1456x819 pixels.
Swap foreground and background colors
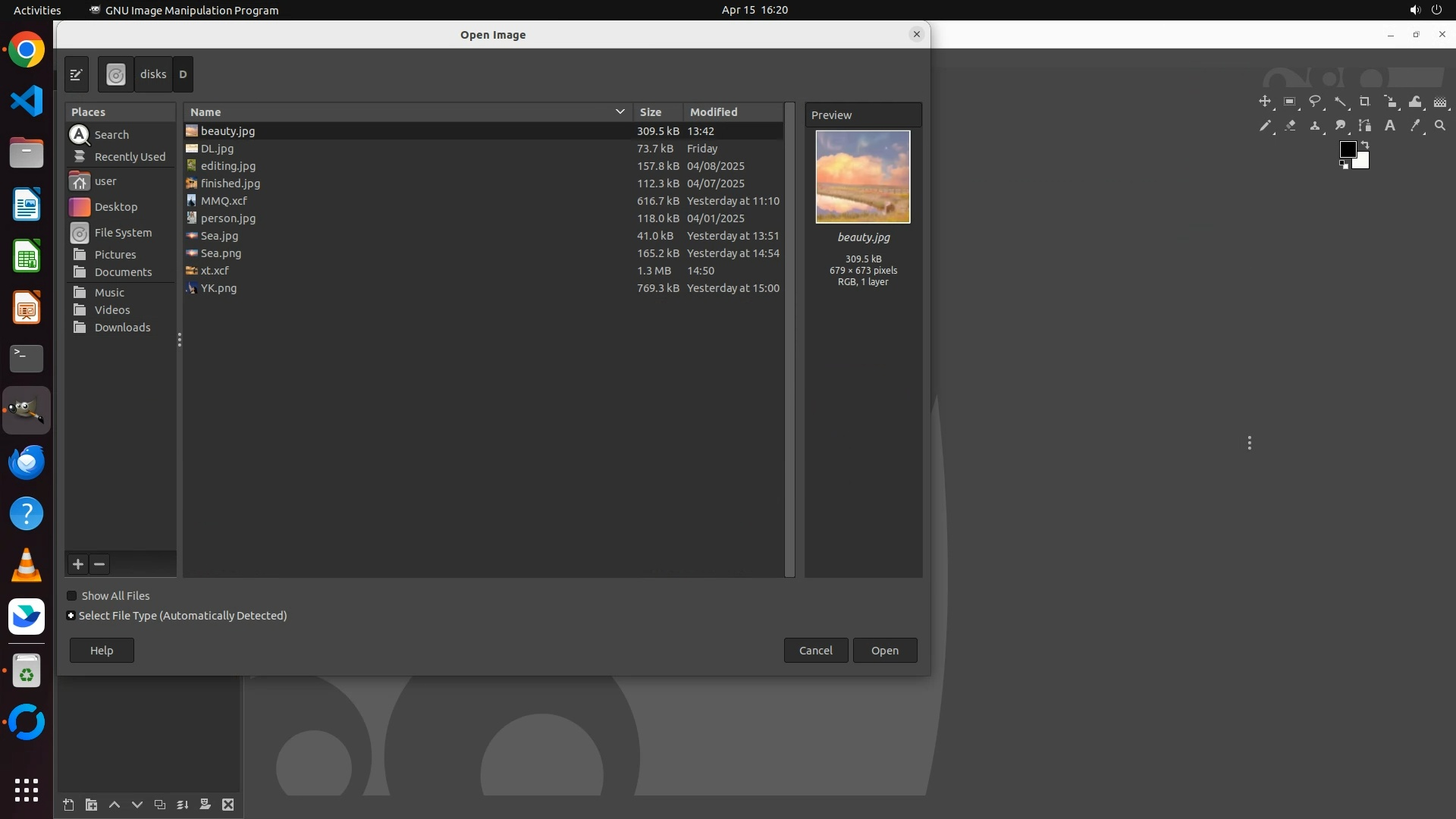pos(1365,144)
